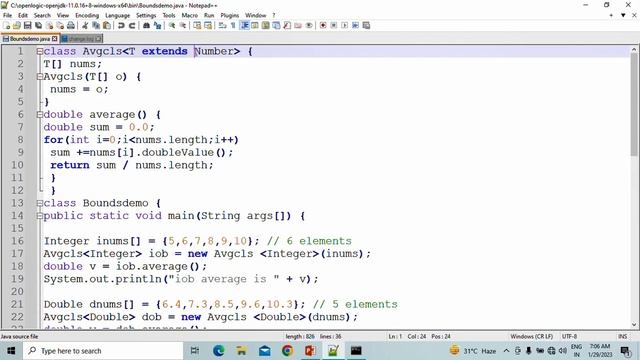
Task: Click the Task View taskbar button
Action: point(195,351)
